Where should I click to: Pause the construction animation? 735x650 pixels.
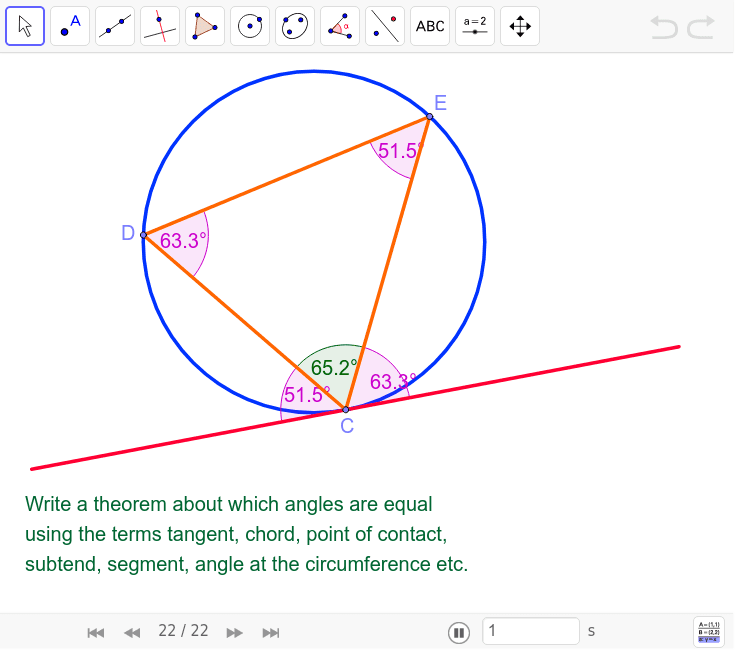pyautogui.click(x=459, y=632)
